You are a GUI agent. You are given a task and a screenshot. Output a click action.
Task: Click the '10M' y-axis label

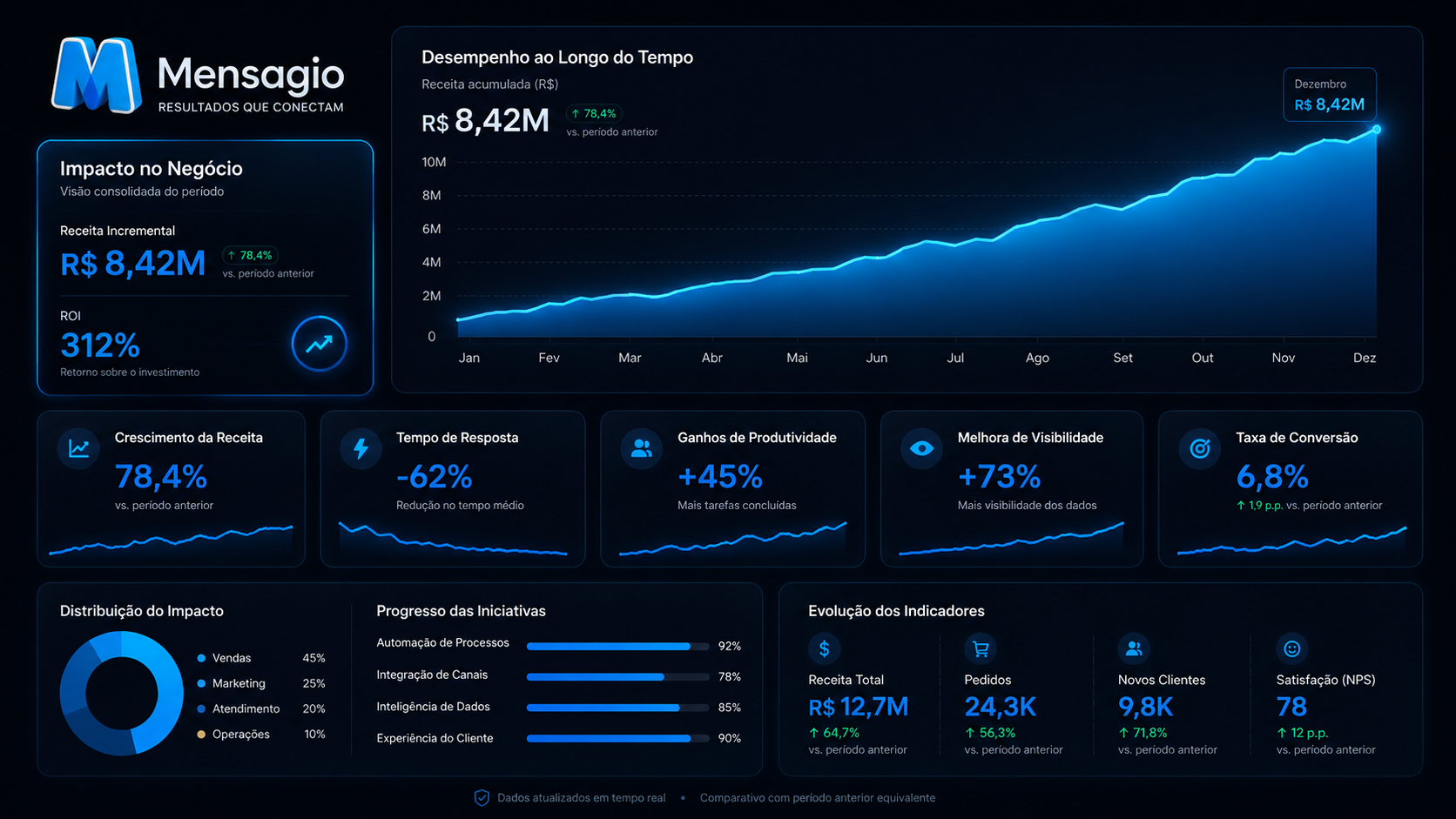pos(434,162)
